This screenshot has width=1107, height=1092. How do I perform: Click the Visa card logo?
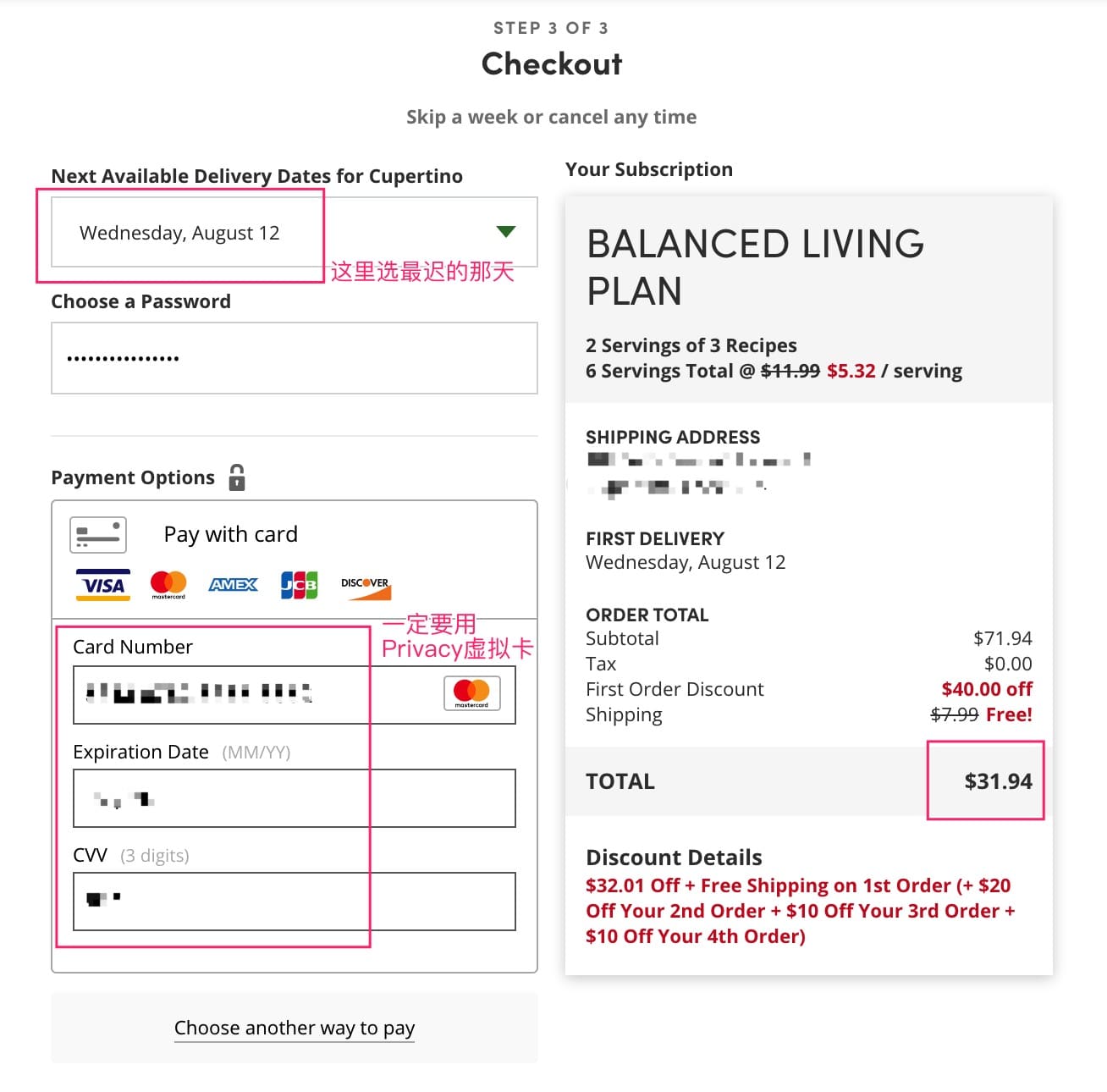tap(102, 585)
